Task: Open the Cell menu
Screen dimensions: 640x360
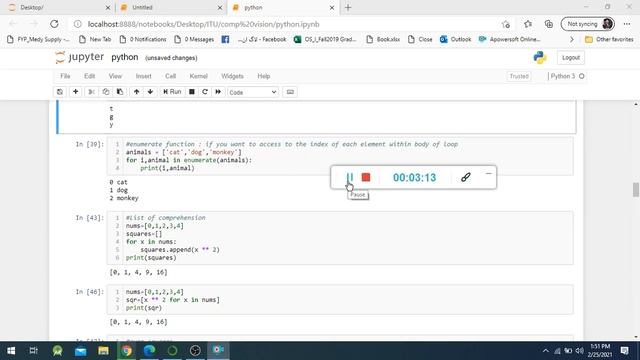Action: [x=170, y=76]
